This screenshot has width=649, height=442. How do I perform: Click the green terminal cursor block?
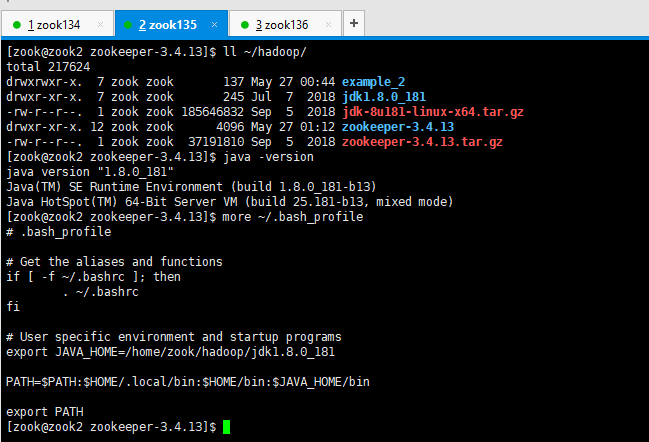pyautogui.click(x=226, y=427)
